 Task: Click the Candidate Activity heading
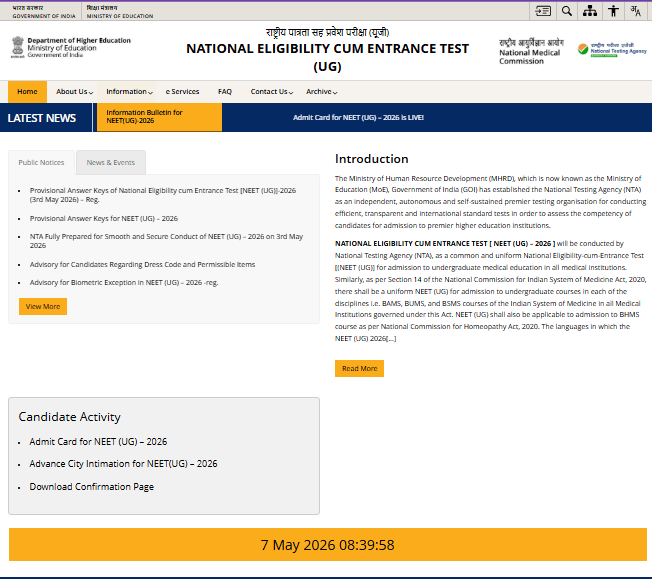pyautogui.click(x=69, y=417)
